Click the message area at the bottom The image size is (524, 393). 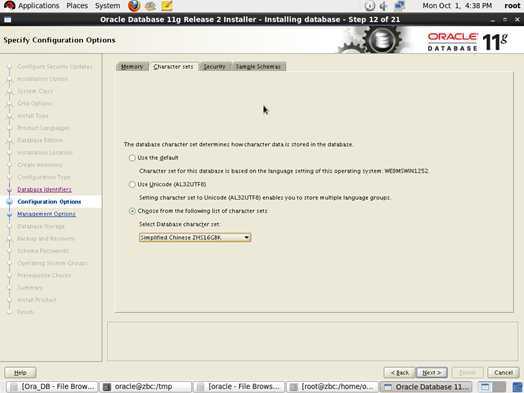313,341
